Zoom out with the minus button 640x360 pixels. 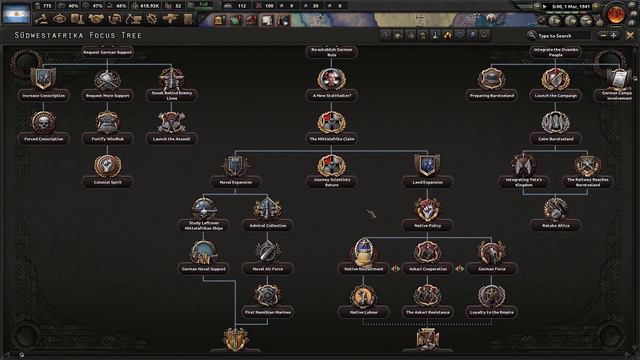(x=604, y=36)
